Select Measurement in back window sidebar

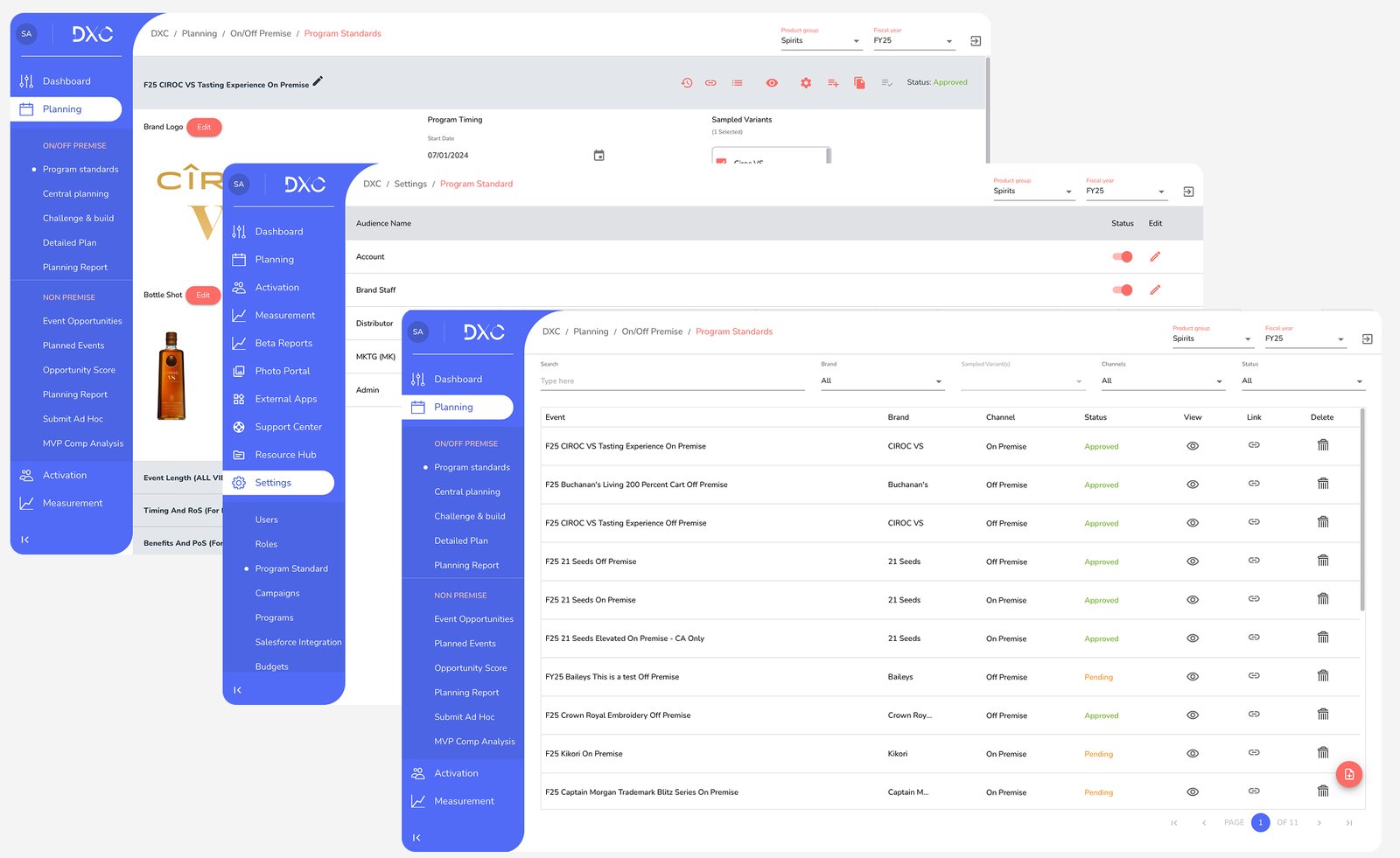pyautogui.click(x=73, y=504)
